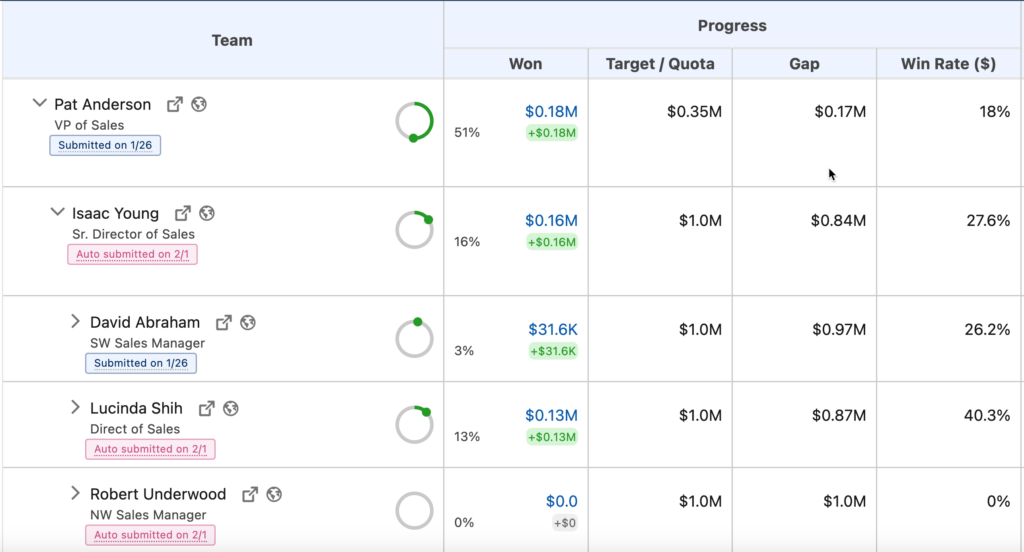Open Isaac Young's external link icon
The height and width of the screenshot is (552, 1024).
[183, 213]
